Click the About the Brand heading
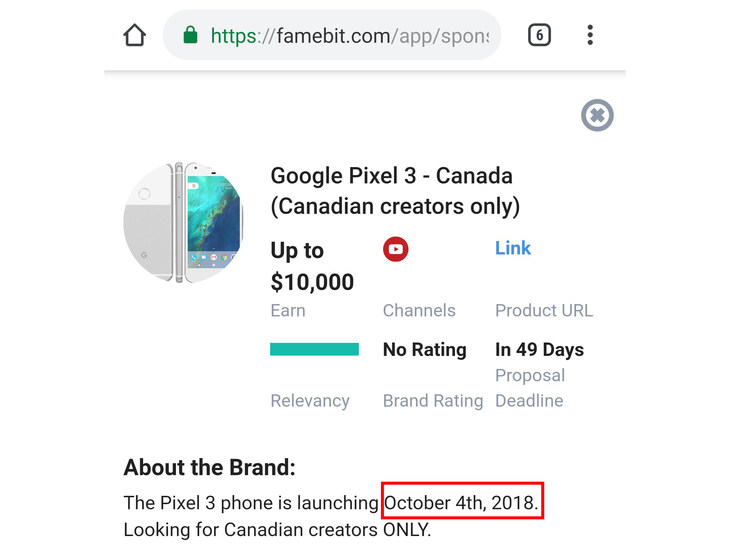 (210, 467)
